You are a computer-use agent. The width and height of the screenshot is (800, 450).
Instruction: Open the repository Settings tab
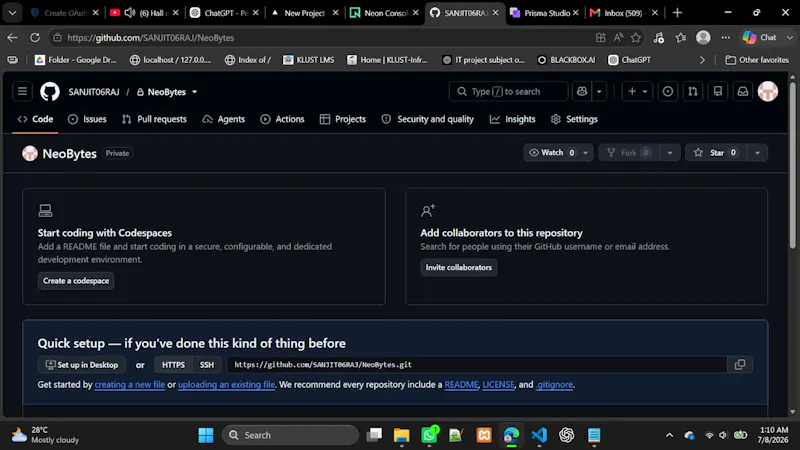tap(574, 119)
